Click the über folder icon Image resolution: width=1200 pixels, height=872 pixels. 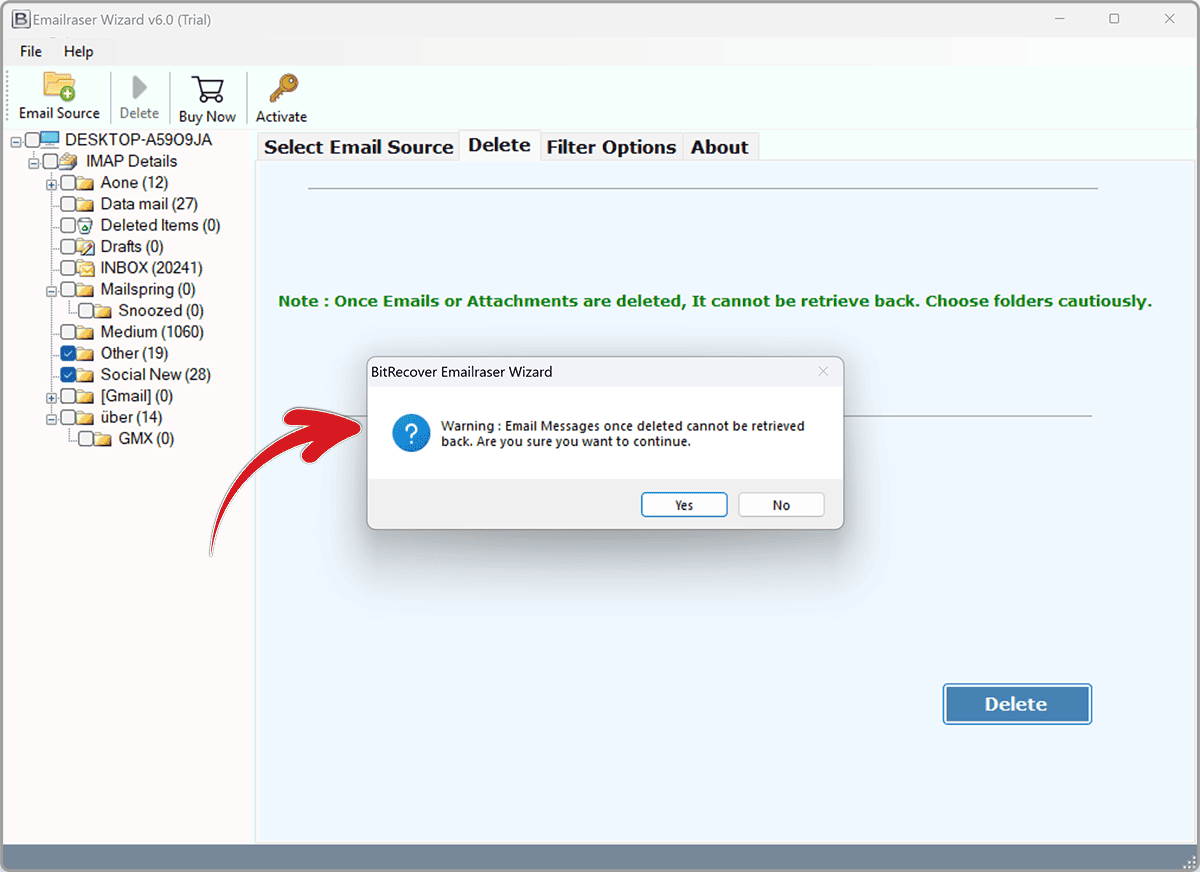pyautogui.click(x=87, y=417)
